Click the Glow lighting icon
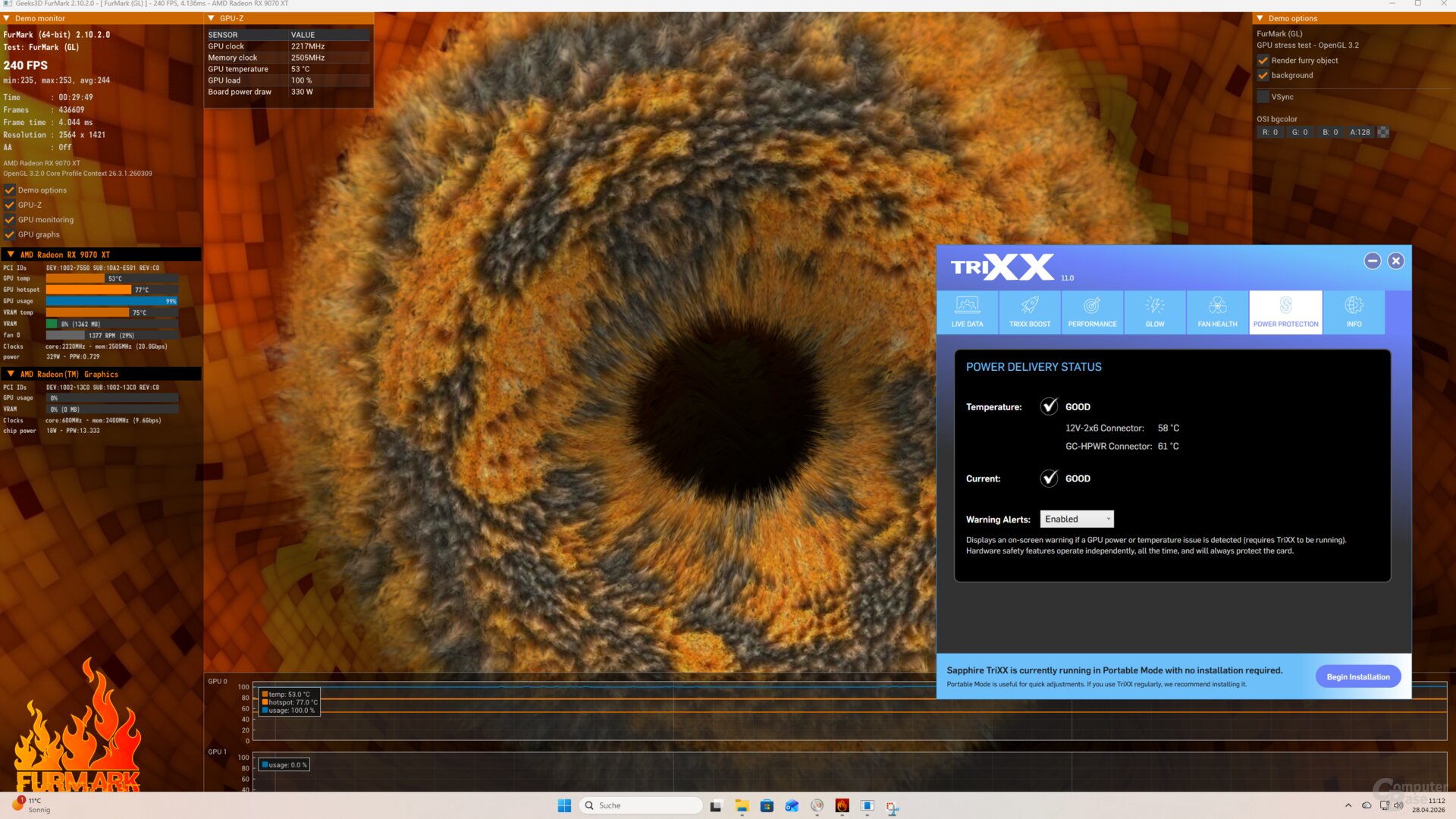Image resolution: width=1456 pixels, height=819 pixels. coord(1154,306)
